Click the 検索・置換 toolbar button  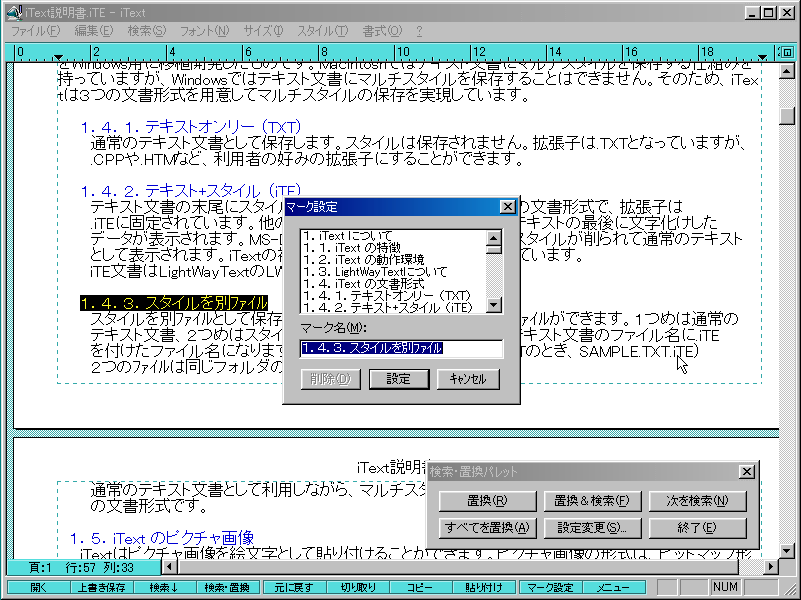click(x=228, y=587)
